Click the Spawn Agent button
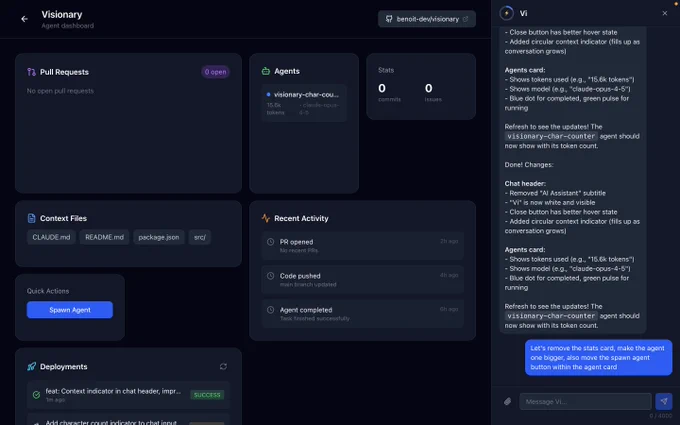Image resolution: width=680 pixels, height=425 pixels. pyautogui.click(x=70, y=310)
